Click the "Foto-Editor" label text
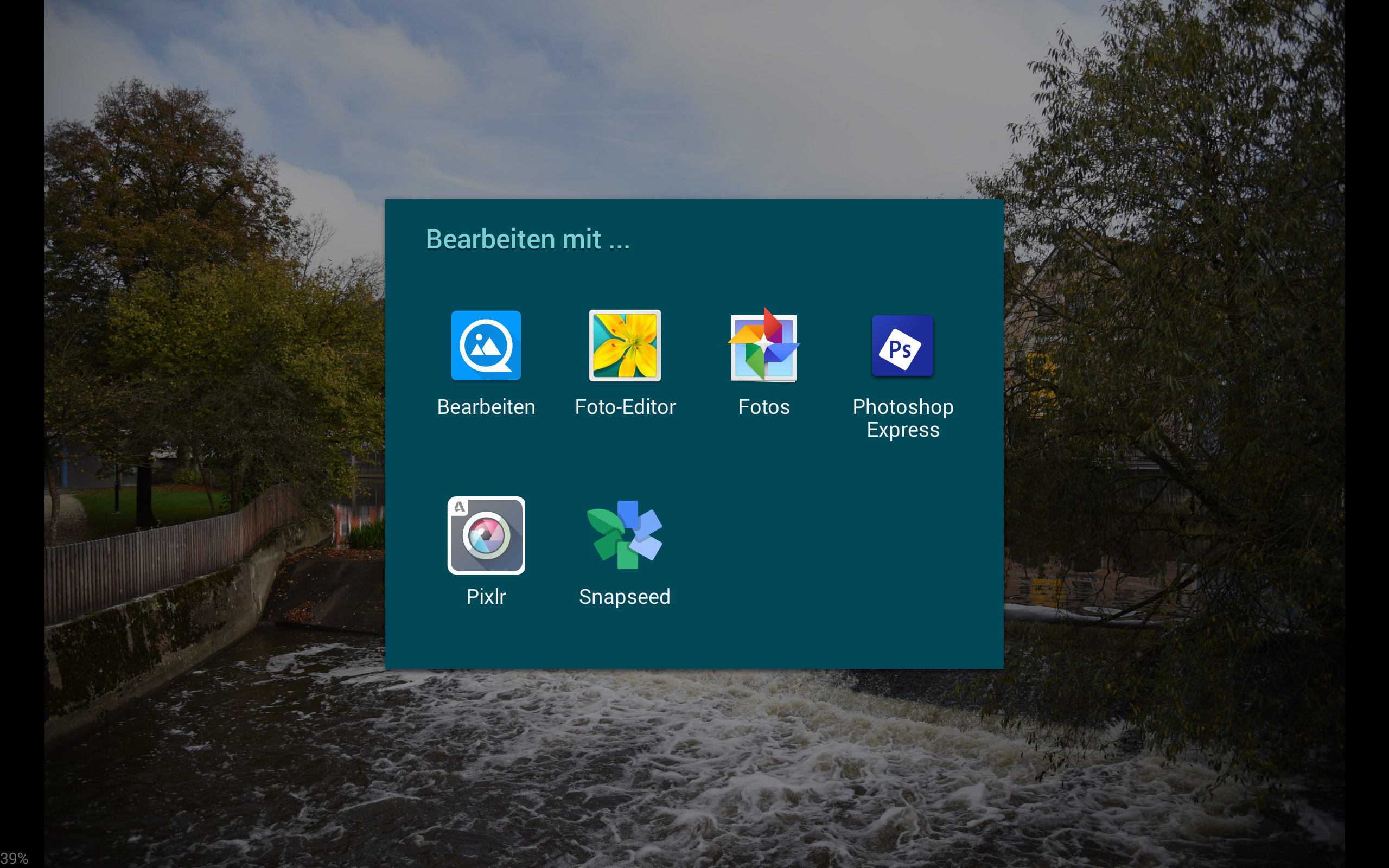 coord(625,406)
